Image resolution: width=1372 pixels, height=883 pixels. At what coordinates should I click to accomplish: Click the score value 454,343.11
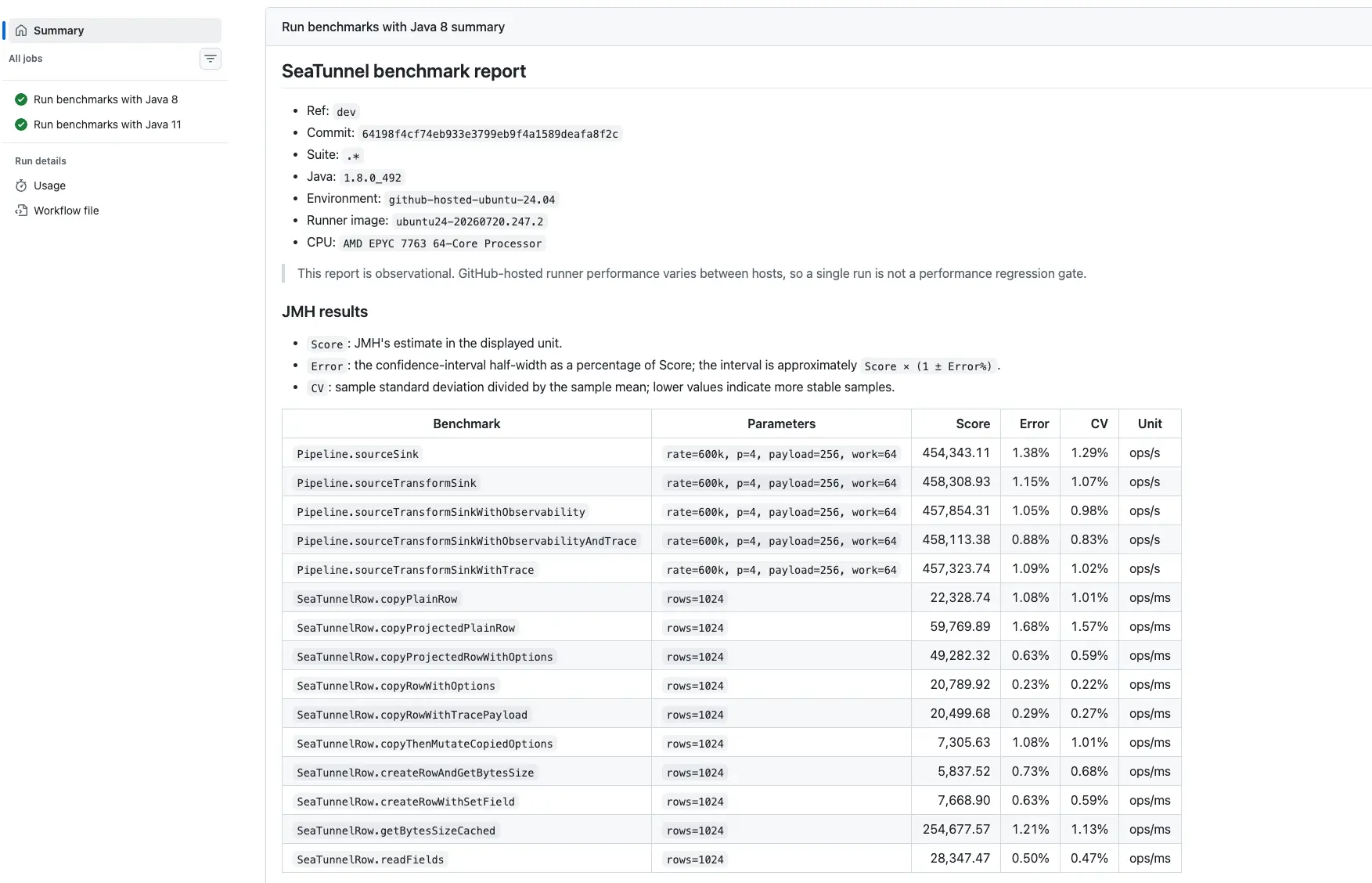(x=956, y=452)
